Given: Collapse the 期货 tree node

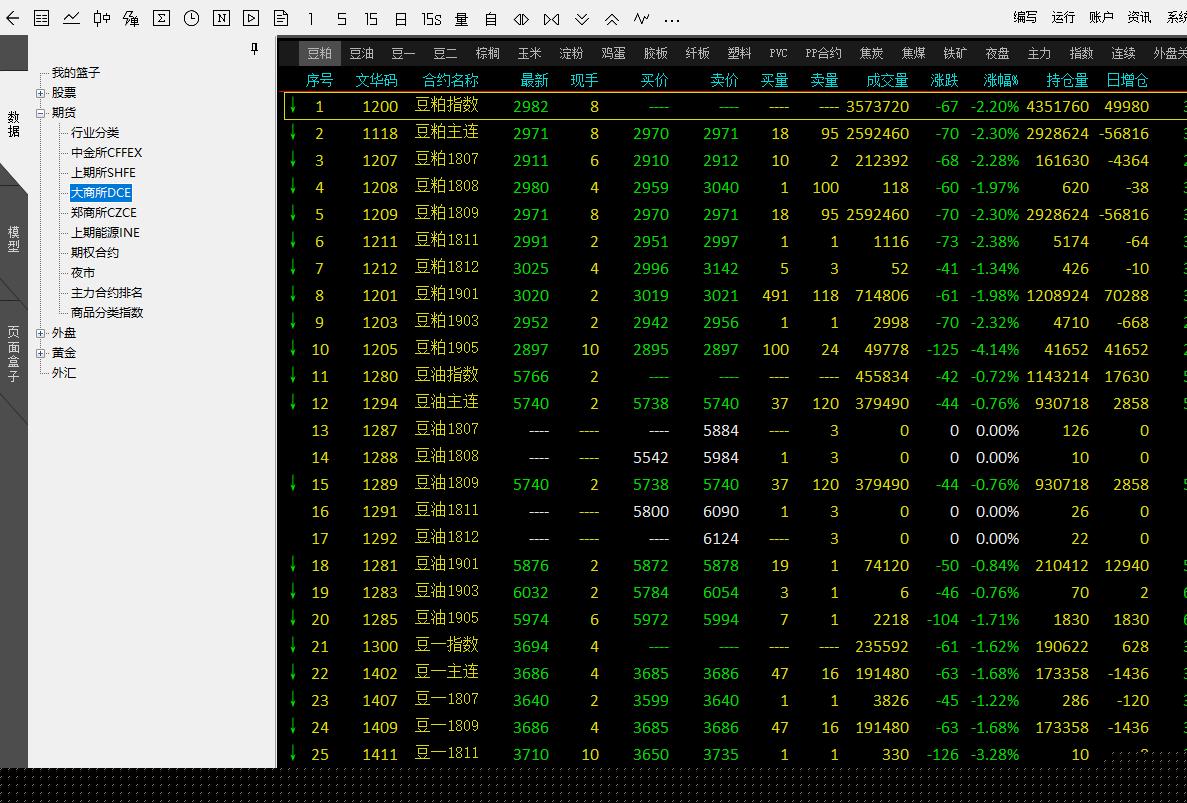Looking at the screenshot, I should (41, 113).
